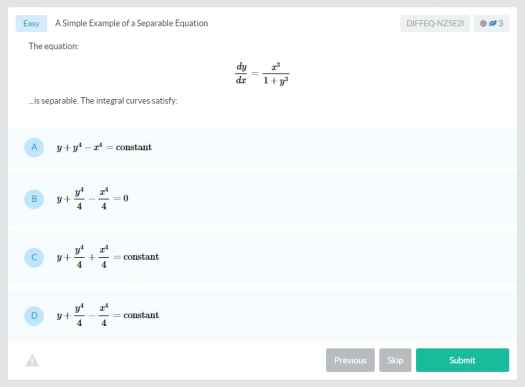The width and height of the screenshot is (525, 387).
Task: Submit the selected answer
Action: tap(462, 360)
